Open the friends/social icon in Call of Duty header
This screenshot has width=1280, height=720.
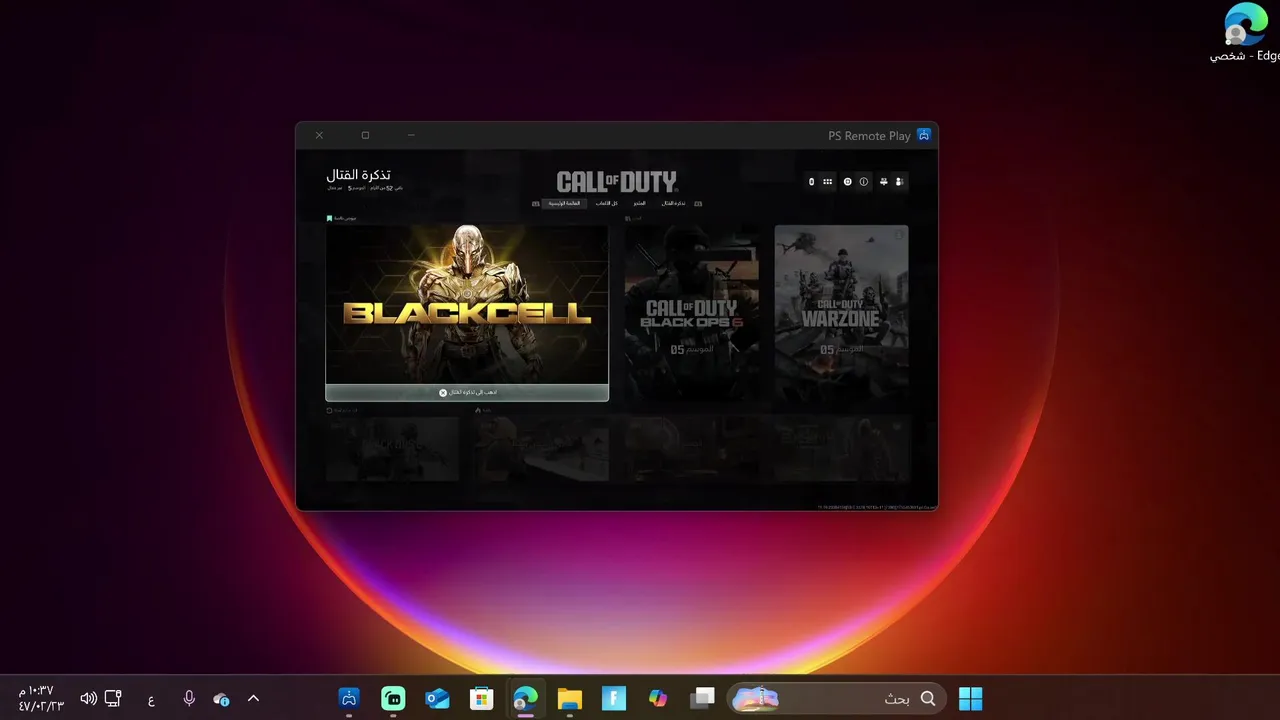899,182
